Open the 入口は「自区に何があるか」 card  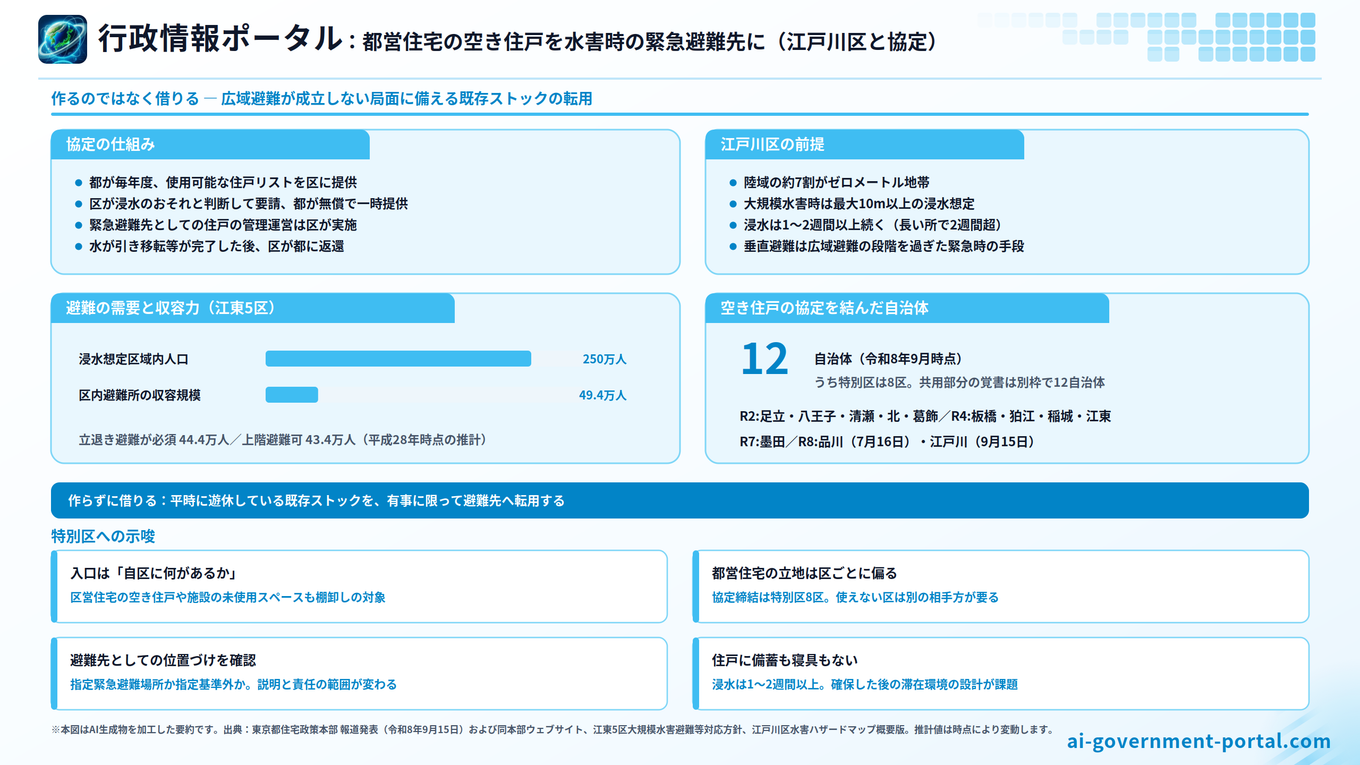pos(359,586)
